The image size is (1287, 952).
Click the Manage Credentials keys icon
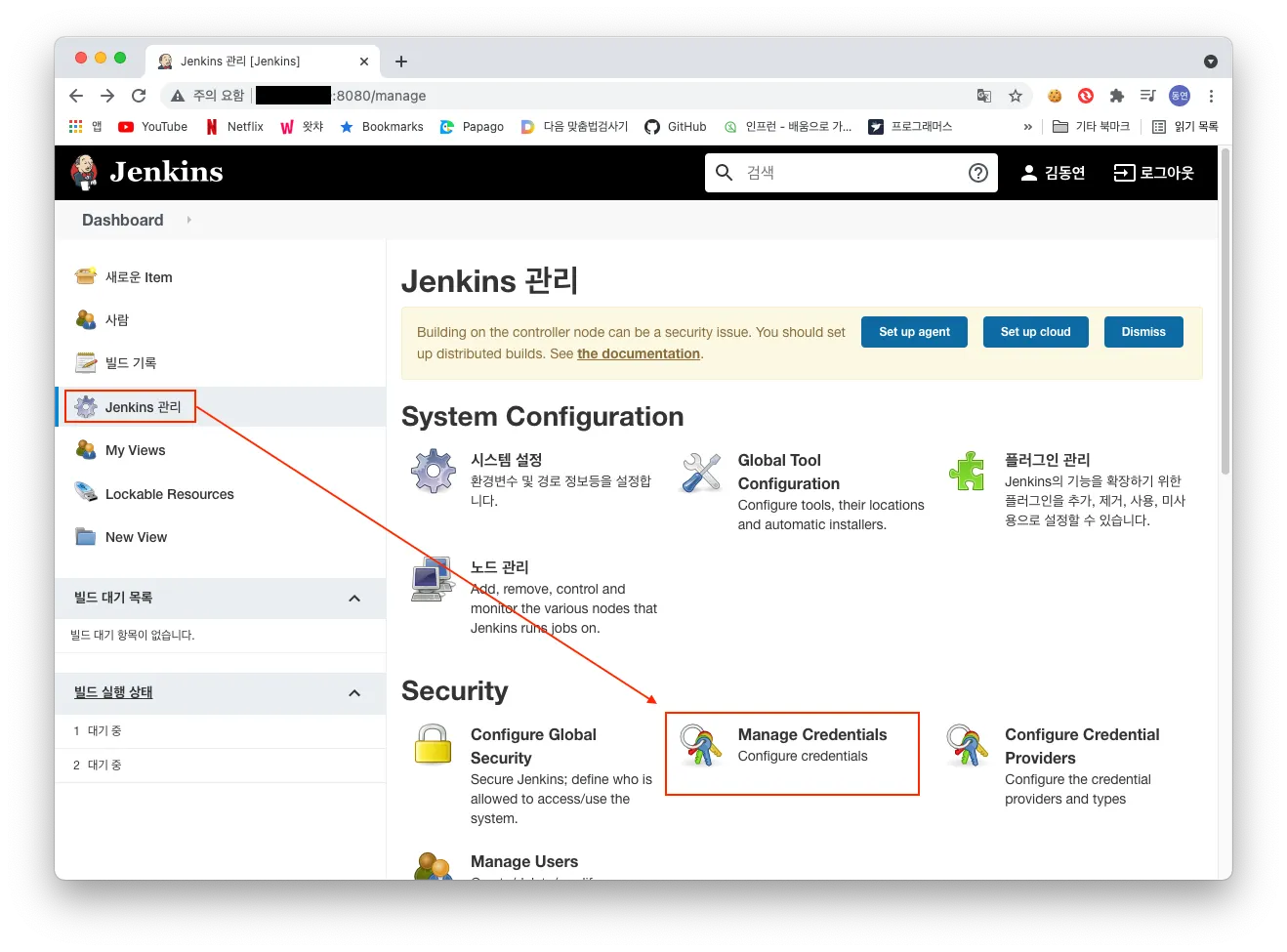coord(701,746)
